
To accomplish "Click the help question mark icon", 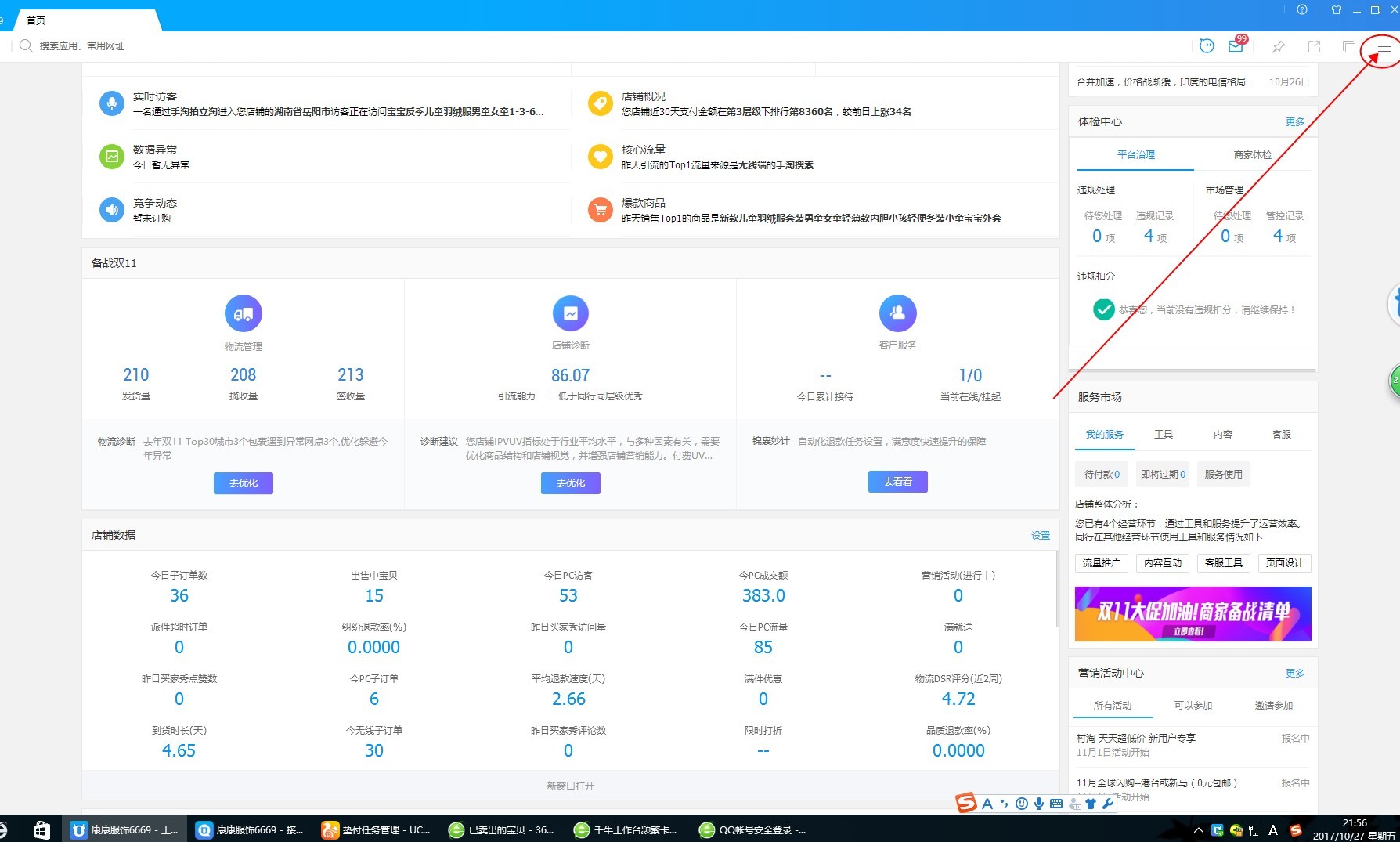I will [x=1302, y=10].
